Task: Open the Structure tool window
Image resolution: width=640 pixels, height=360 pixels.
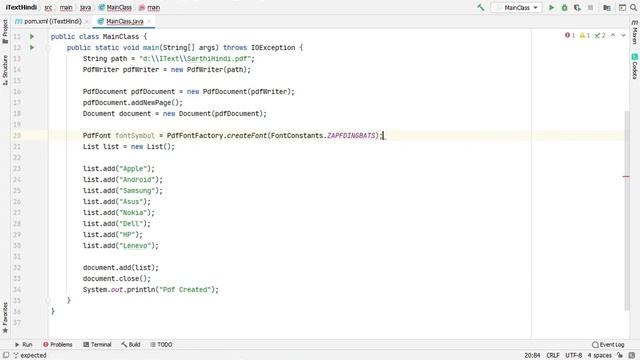Action: tap(5, 70)
